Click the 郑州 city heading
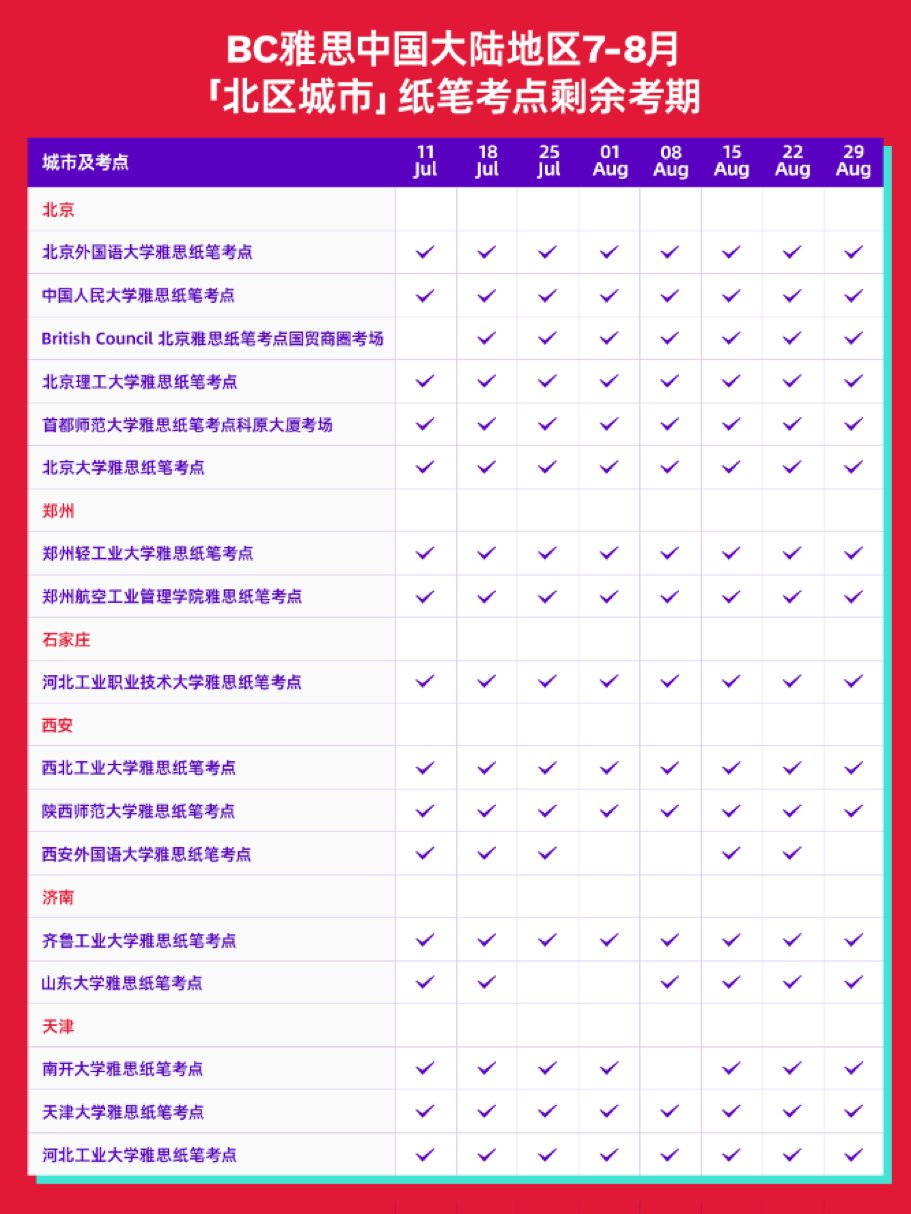Screen dimensions: 911x1214 tap(58, 511)
